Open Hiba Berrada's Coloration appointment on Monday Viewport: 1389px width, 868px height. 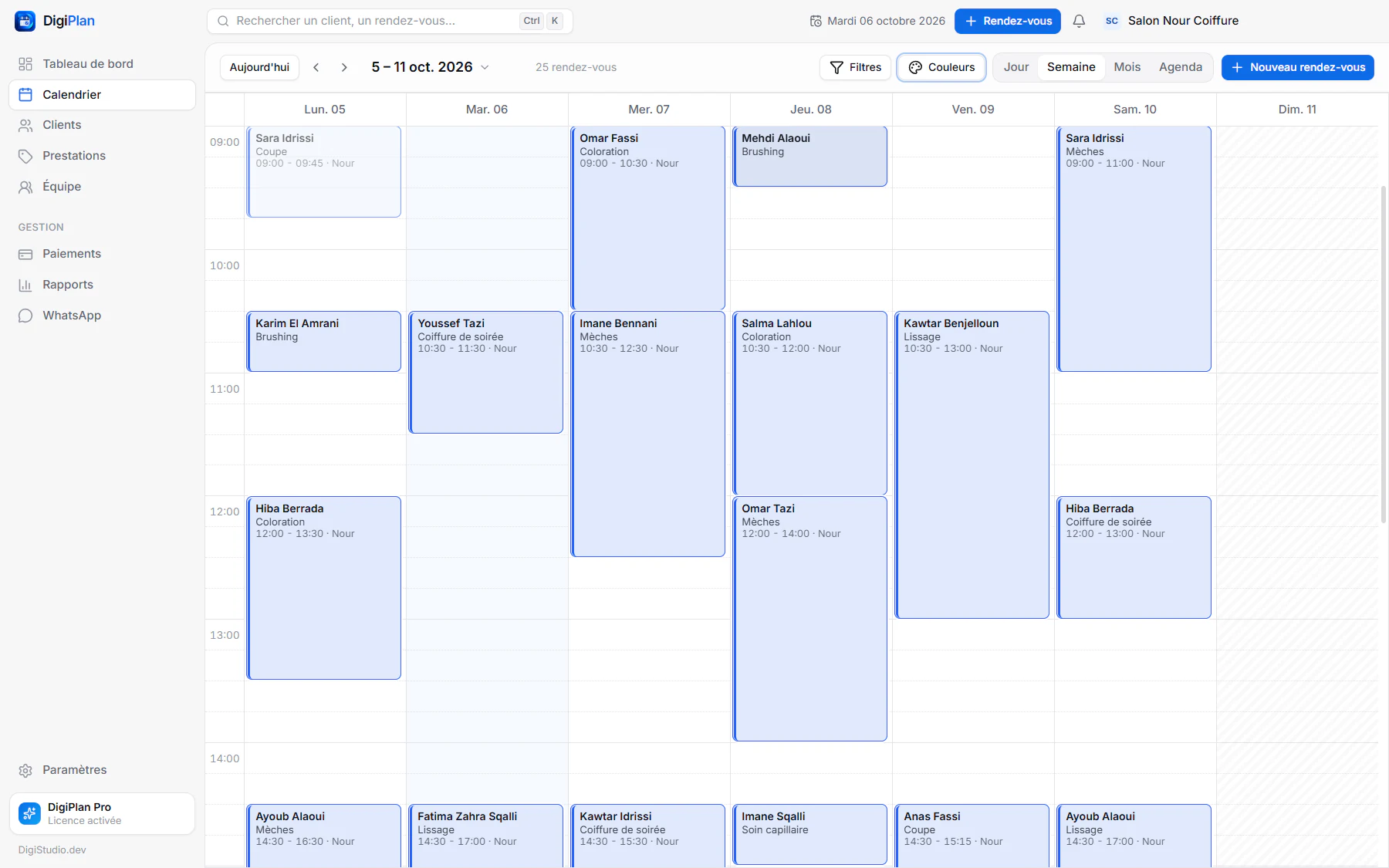coord(323,588)
